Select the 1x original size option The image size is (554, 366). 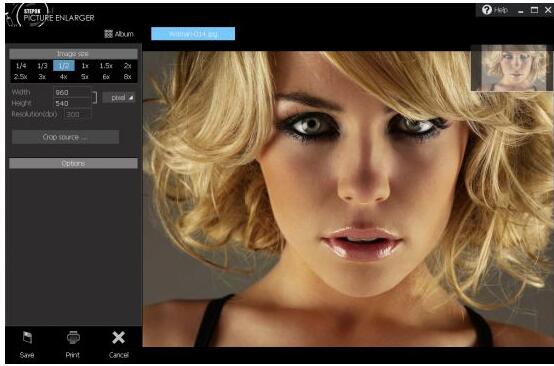tap(85, 66)
